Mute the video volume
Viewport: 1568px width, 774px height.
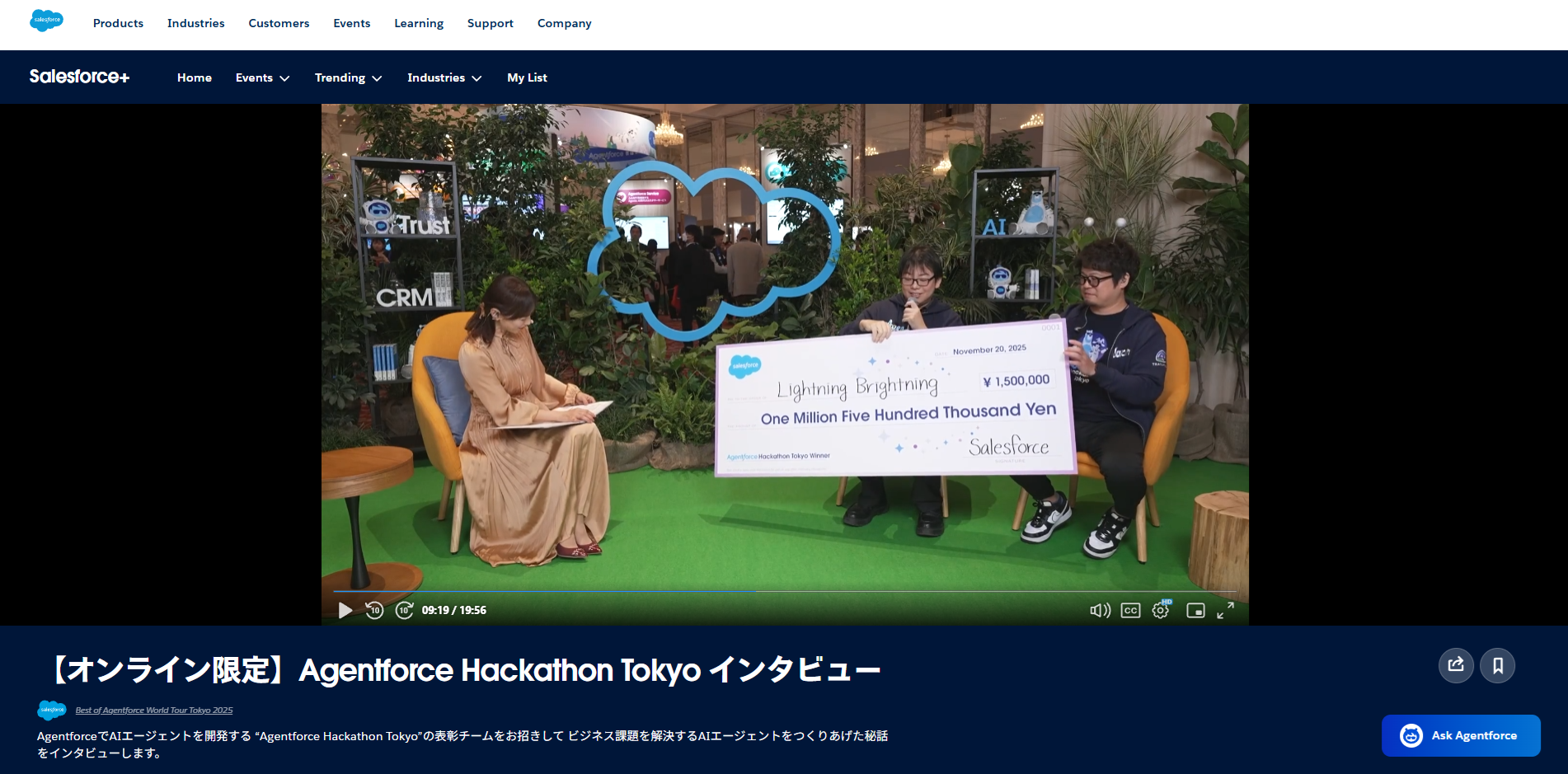click(x=1100, y=610)
